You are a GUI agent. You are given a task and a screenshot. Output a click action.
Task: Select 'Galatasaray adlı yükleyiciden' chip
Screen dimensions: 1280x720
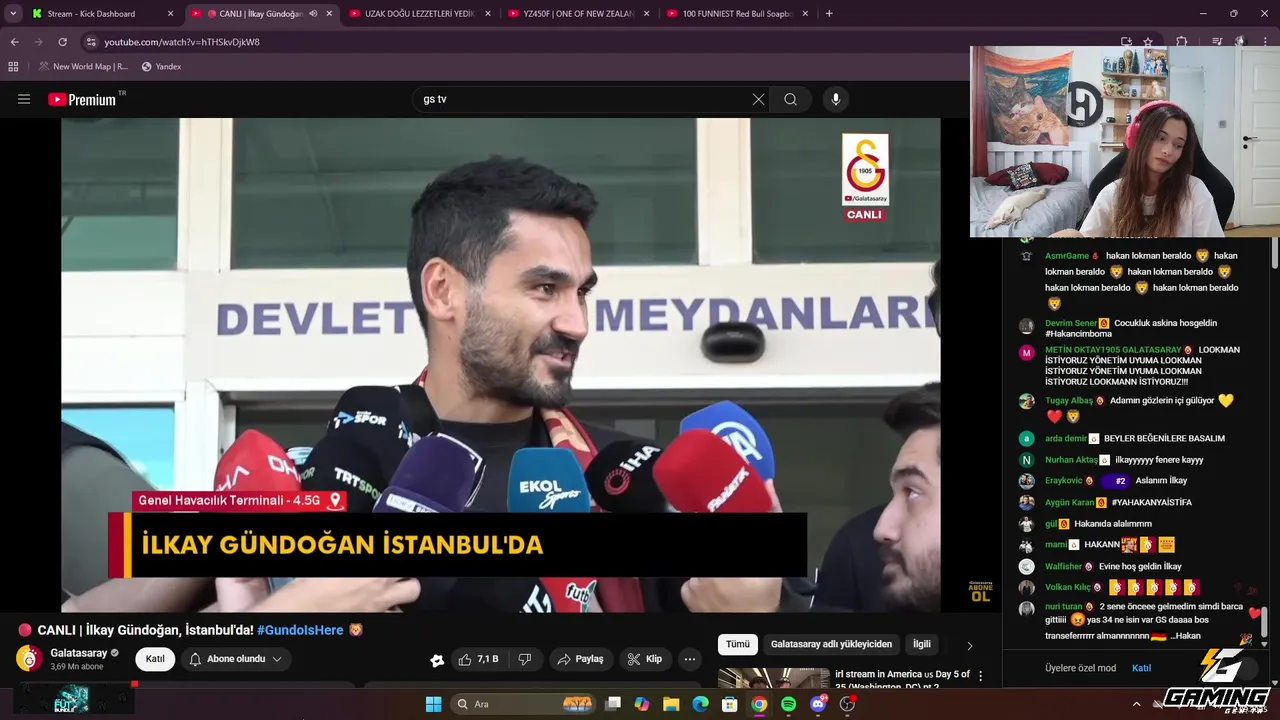pyautogui.click(x=831, y=645)
